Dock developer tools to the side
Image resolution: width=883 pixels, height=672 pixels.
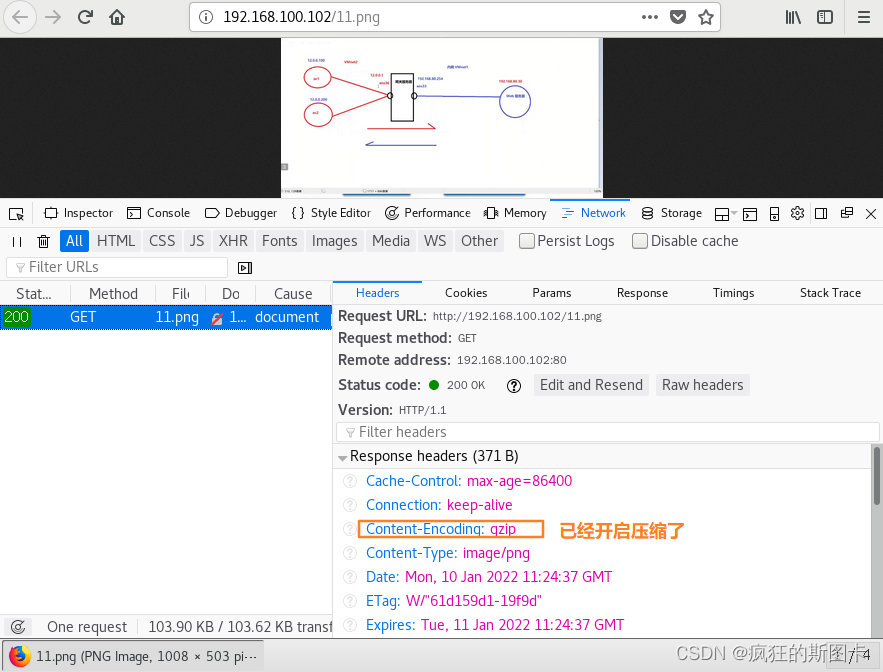(821, 213)
